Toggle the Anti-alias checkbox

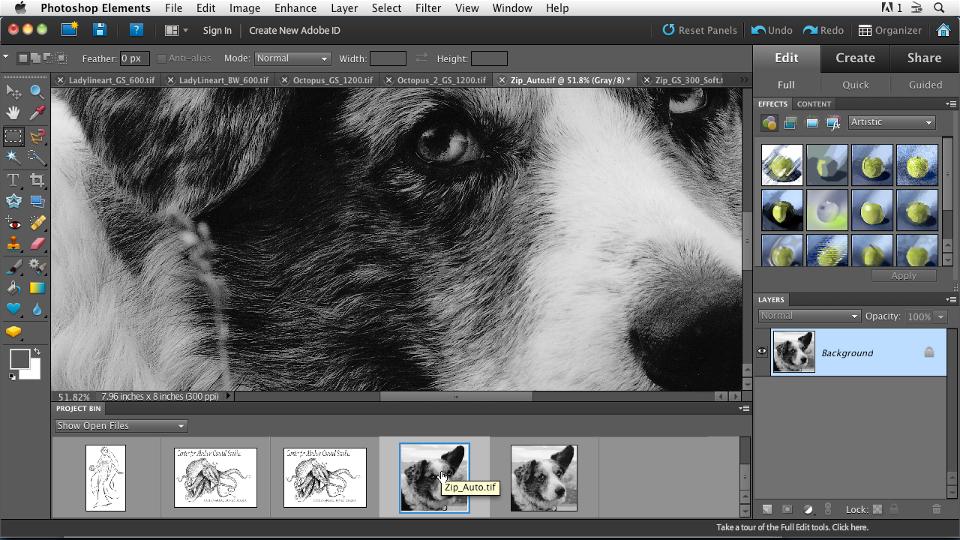click(162, 58)
